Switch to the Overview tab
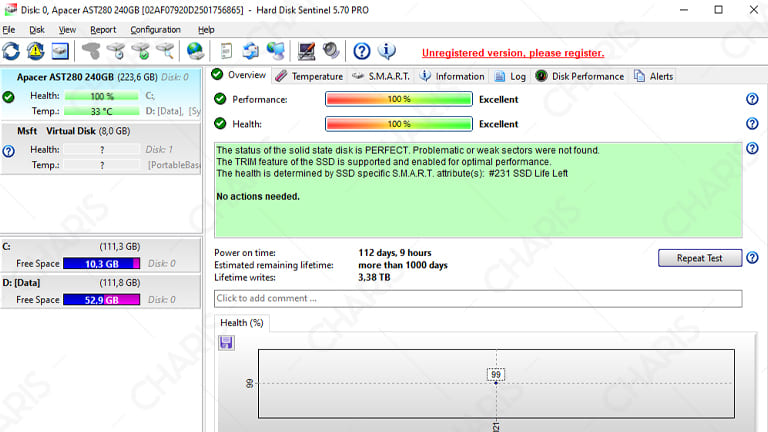Image resolution: width=768 pixels, height=432 pixels. click(x=239, y=75)
